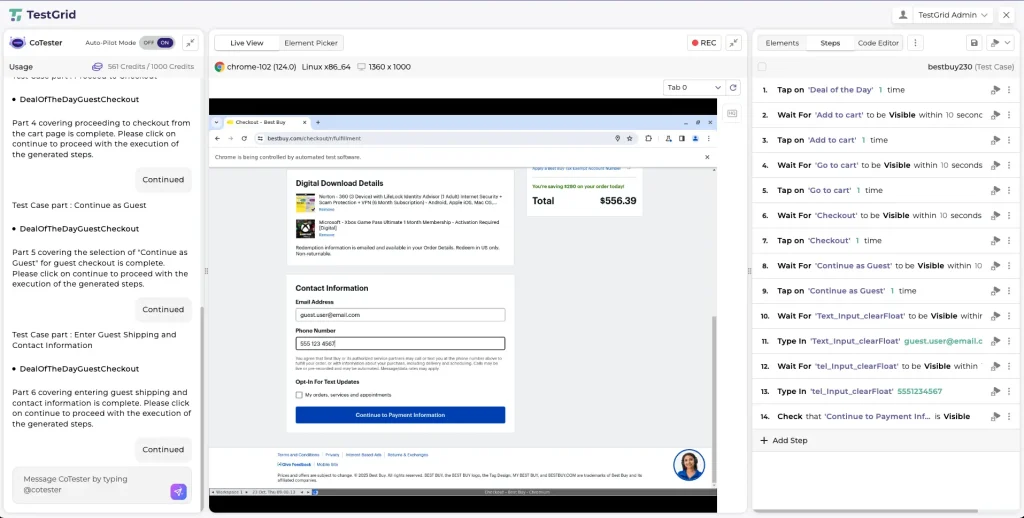Click the Privacy footer link
The width and height of the screenshot is (1024, 518).
332,455
